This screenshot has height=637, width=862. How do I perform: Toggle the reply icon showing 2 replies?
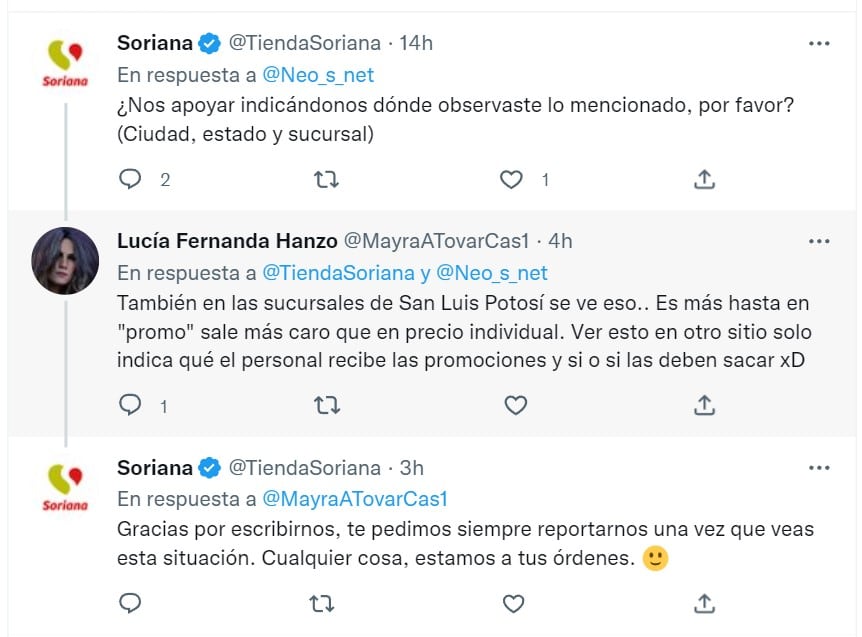point(131,180)
